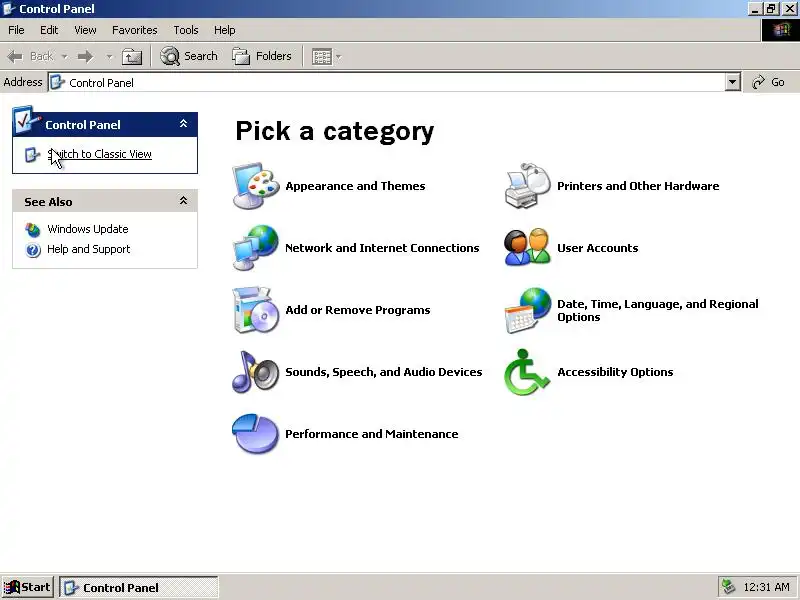Open the Edit menu

click(x=49, y=30)
